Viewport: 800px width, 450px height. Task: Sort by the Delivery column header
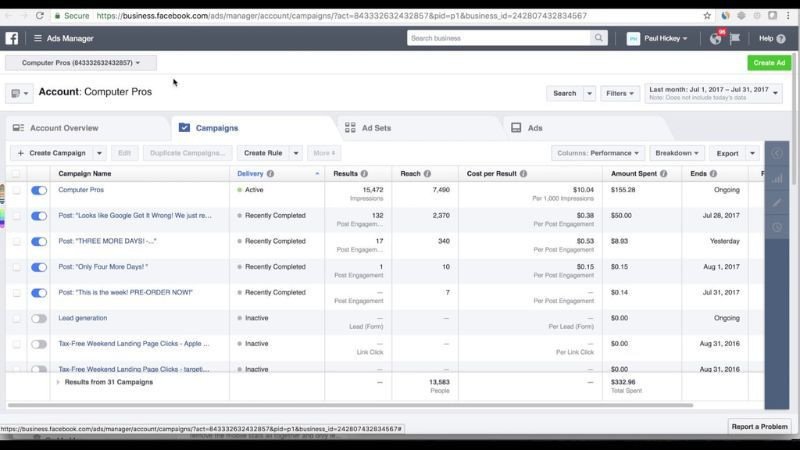[x=250, y=173]
